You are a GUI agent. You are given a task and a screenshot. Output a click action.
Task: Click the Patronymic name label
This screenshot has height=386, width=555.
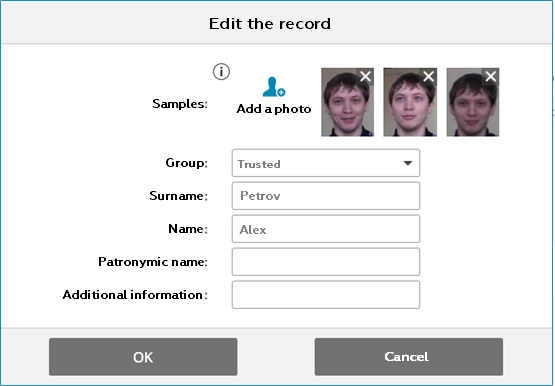(x=153, y=262)
